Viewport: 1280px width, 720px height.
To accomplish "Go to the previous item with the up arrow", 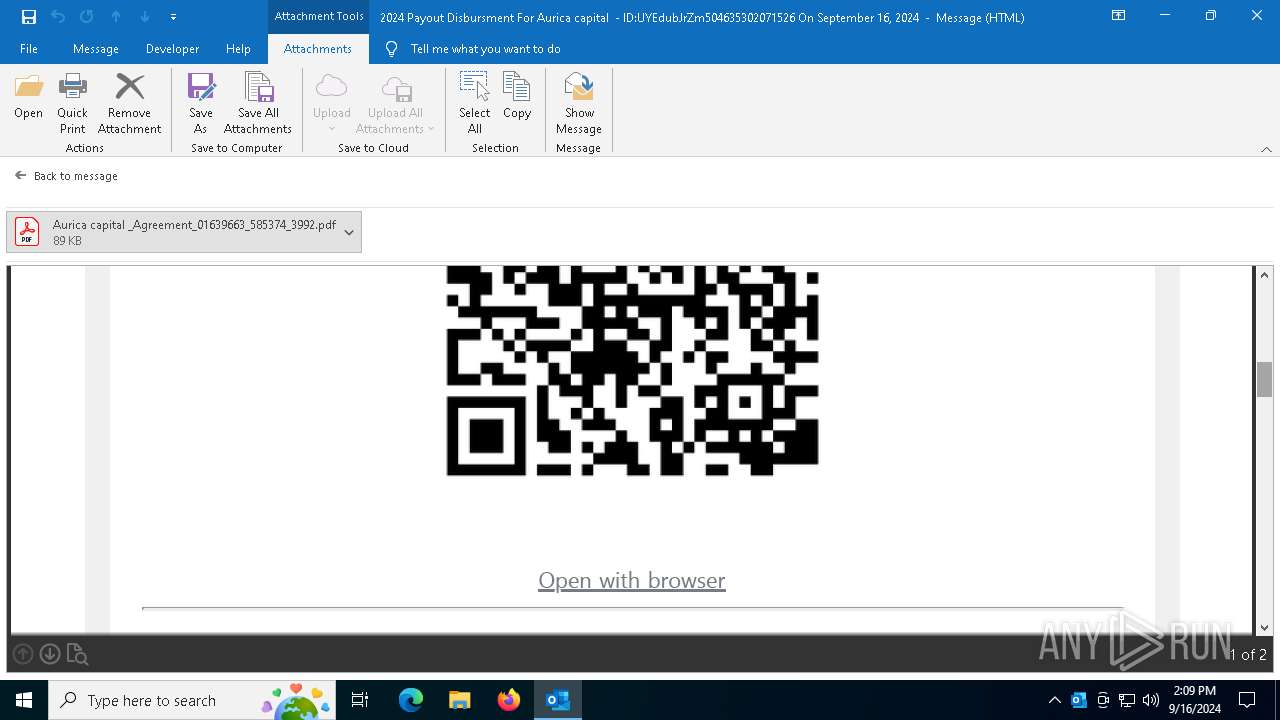I will coord(116,17).
